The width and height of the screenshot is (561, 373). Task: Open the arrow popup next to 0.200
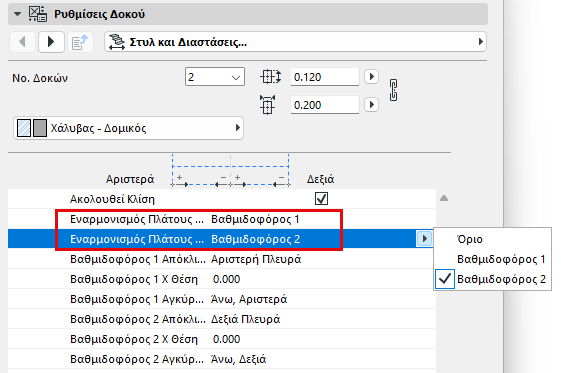click(371, 104)
